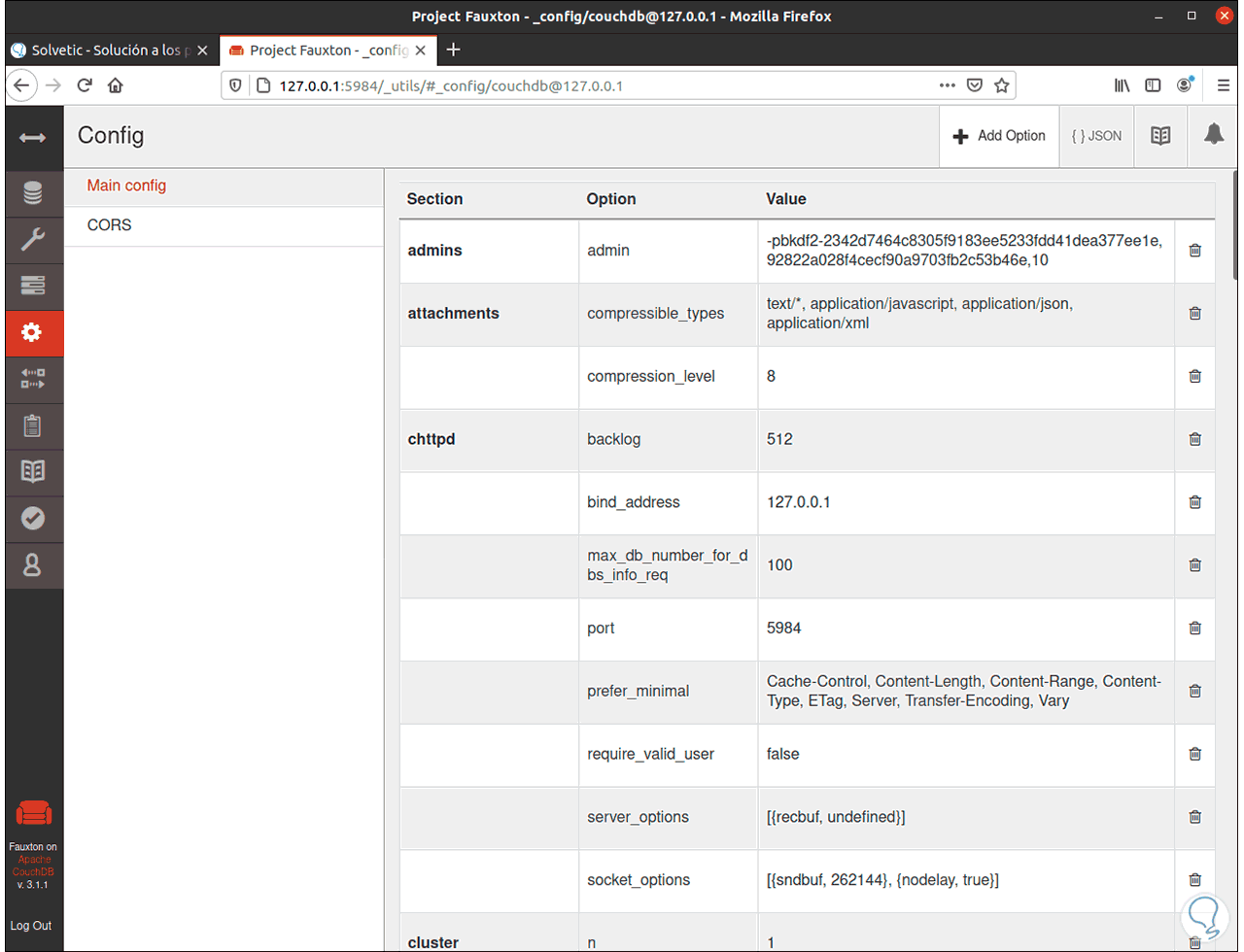Open the clipboard News icon in the sidebar

(33, 425)
